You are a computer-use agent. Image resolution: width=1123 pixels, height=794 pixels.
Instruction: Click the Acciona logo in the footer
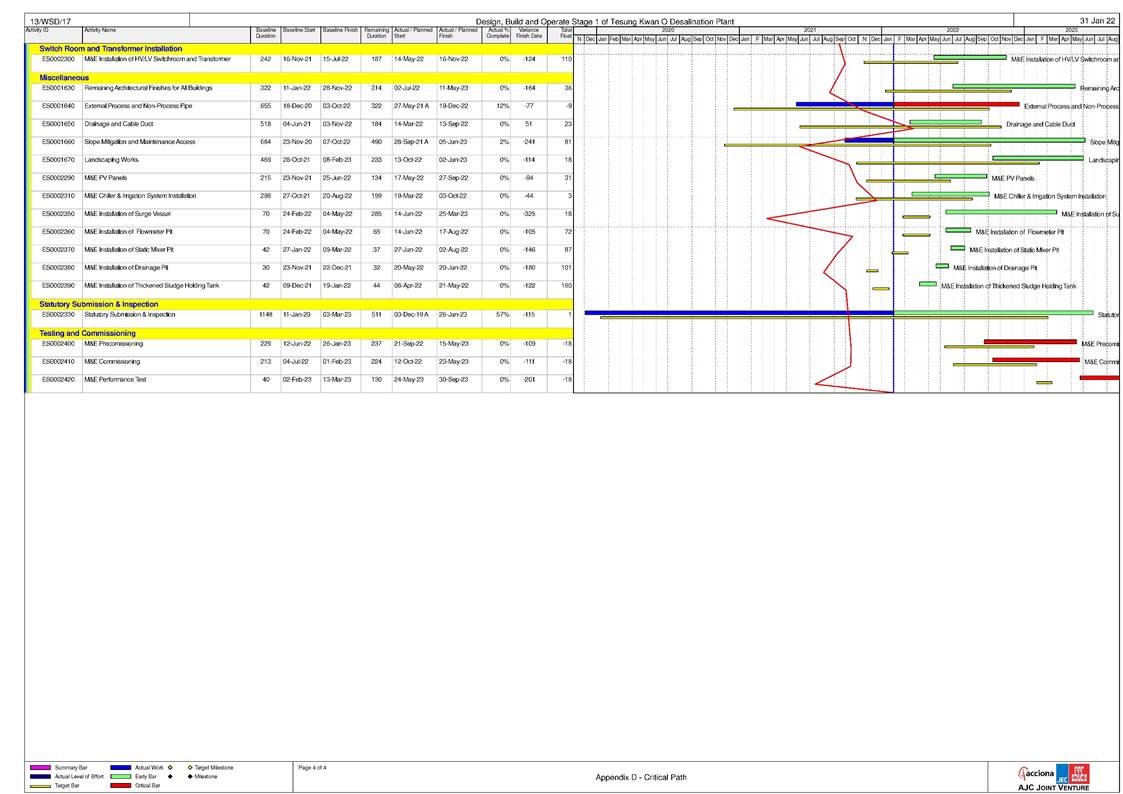coord(1036,773)
